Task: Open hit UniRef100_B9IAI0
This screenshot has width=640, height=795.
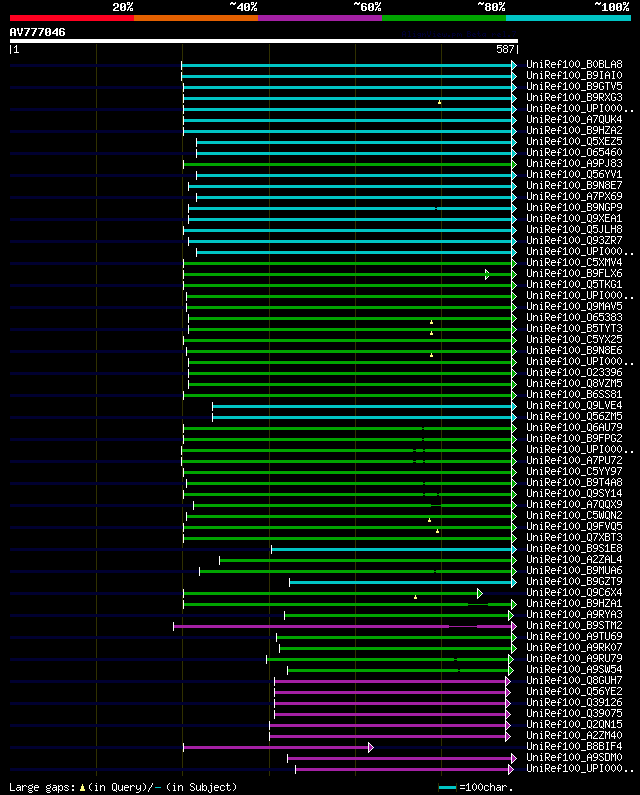Action: 574,76
